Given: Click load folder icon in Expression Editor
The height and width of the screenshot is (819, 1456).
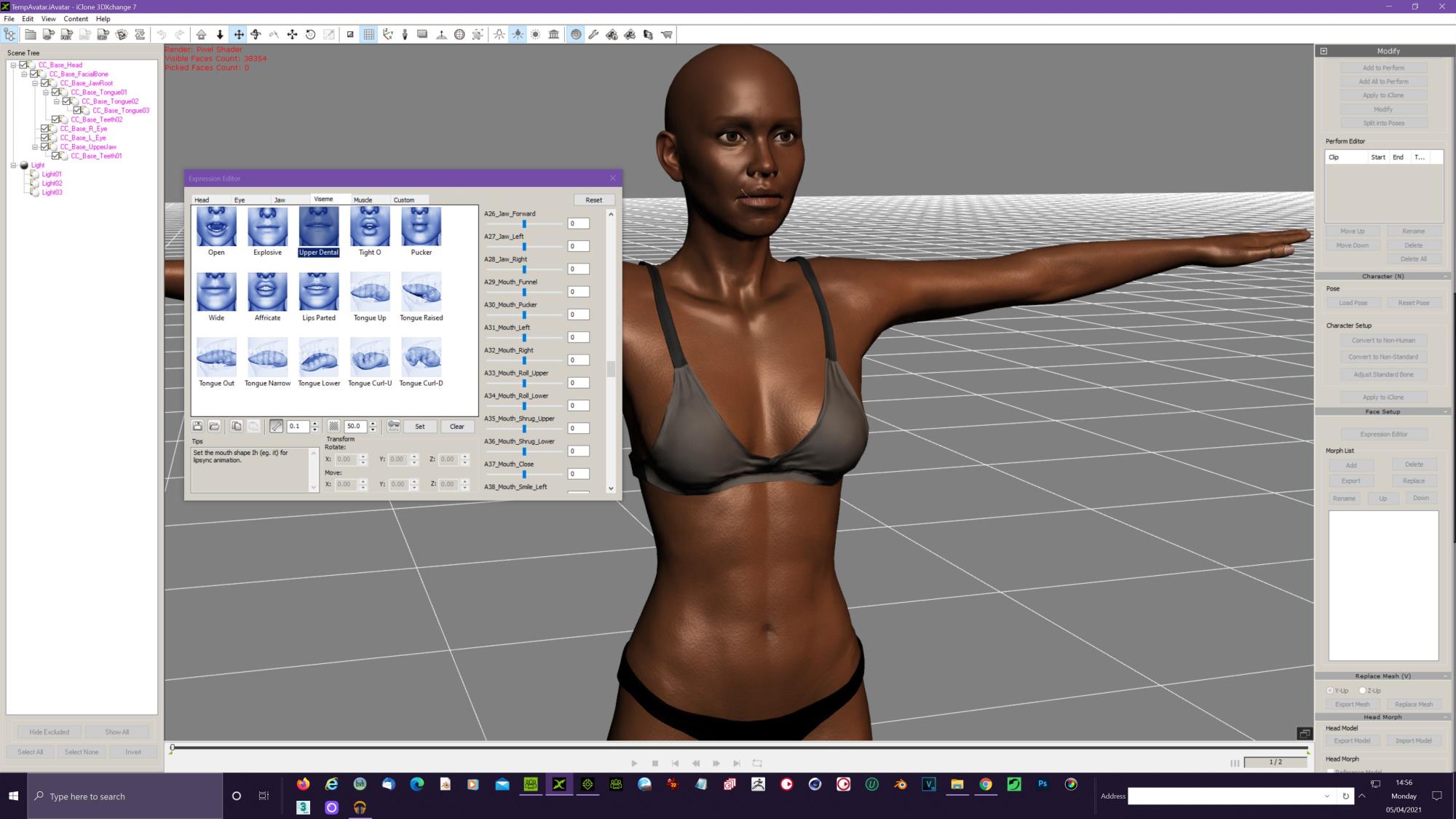Looking at the screenshot, I should (214, 426).
